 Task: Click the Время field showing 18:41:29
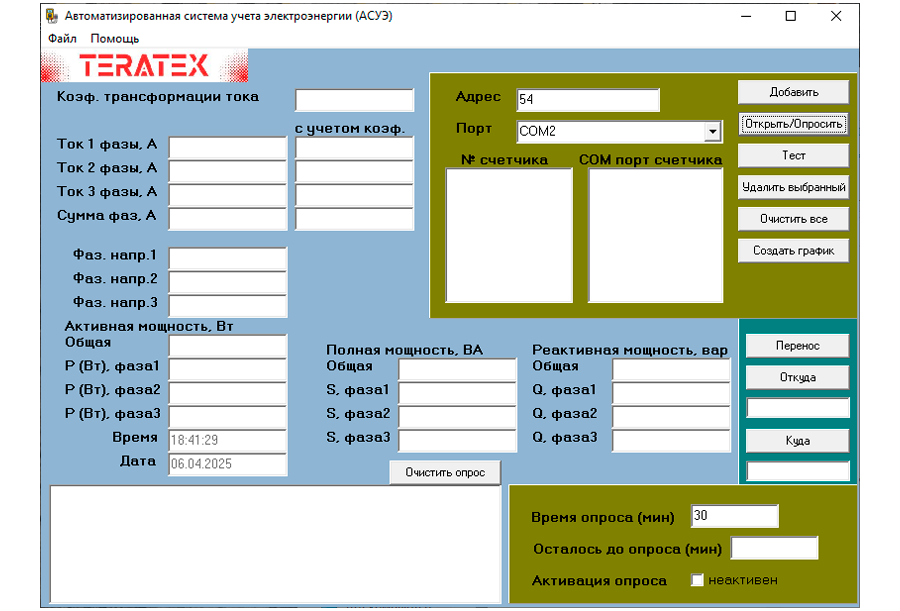point(228,440)
